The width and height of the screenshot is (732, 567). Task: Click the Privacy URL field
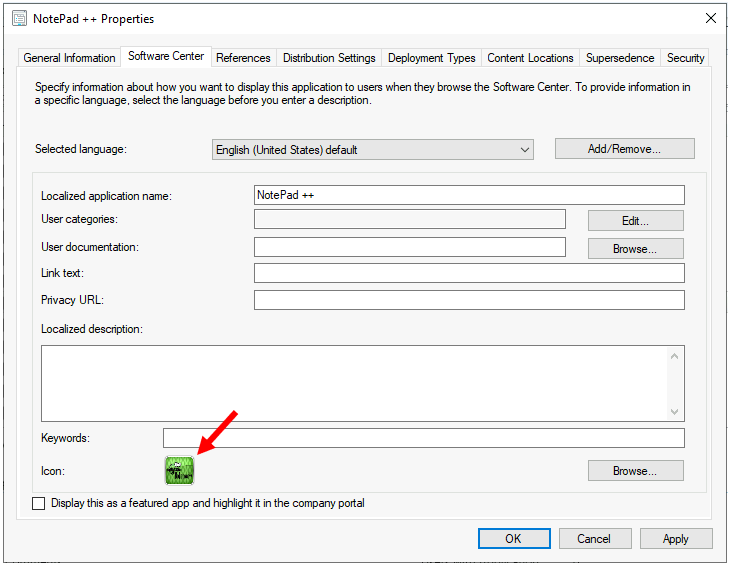pyautogui.click(x=469, y=300)
